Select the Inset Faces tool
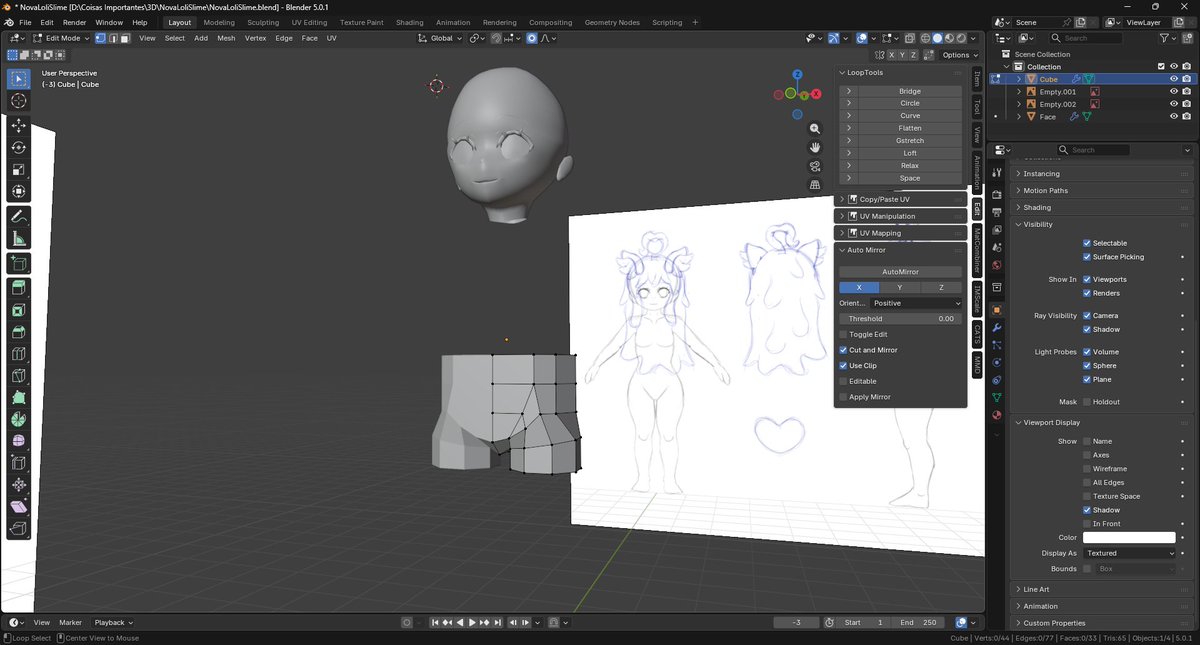 (x=19, y=310)
